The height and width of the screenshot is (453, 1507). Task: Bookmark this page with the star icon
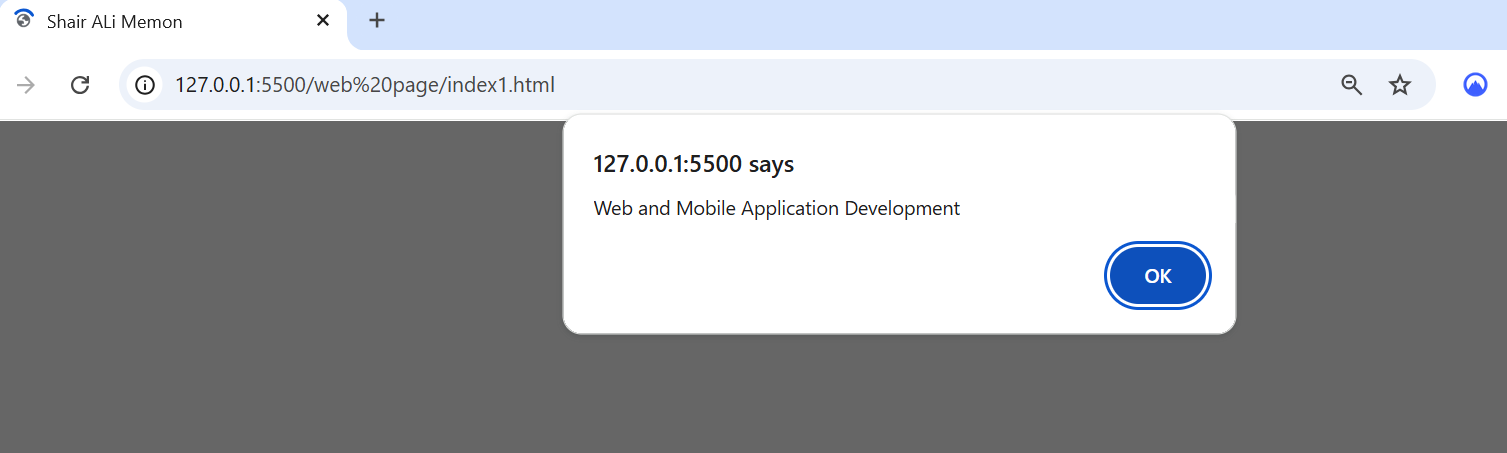[1399, 85]
